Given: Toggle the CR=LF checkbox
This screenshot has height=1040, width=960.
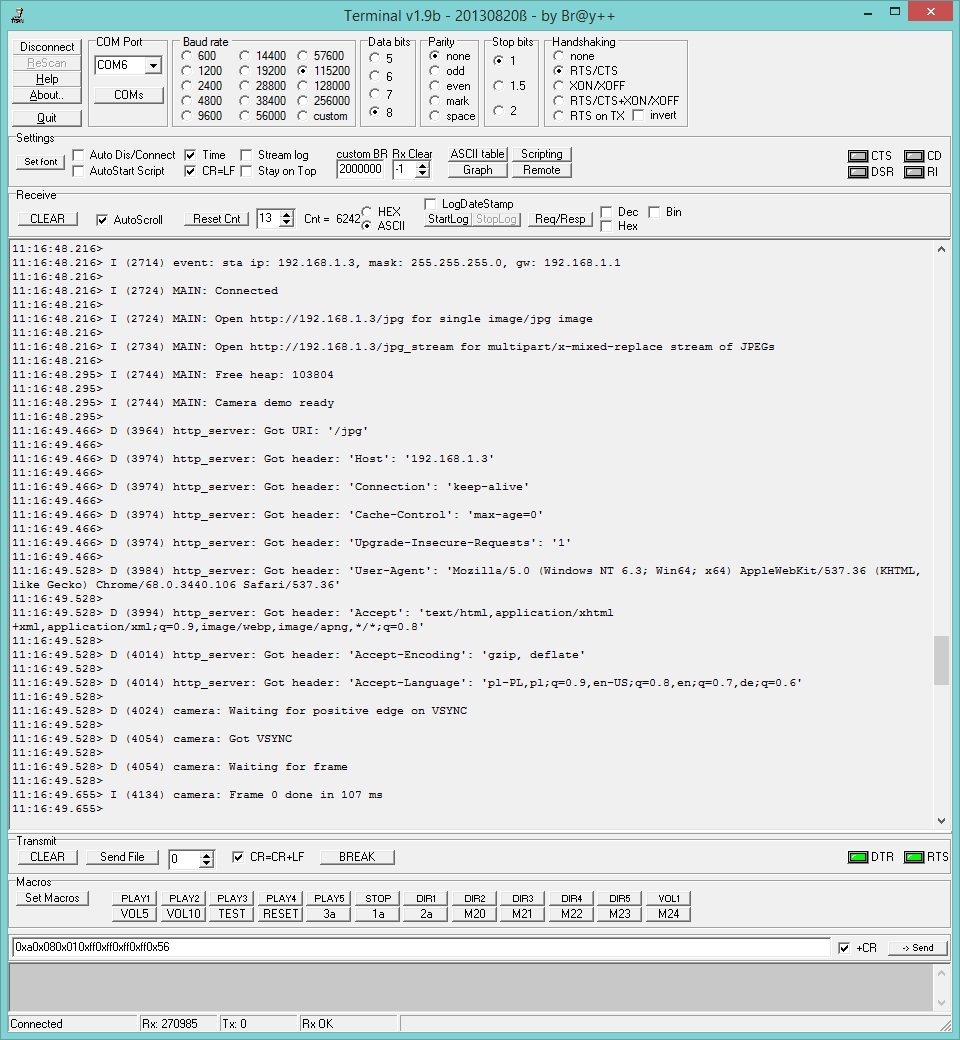Looking at the screenshot, I should pyautogui.click(x=190, y=171).
